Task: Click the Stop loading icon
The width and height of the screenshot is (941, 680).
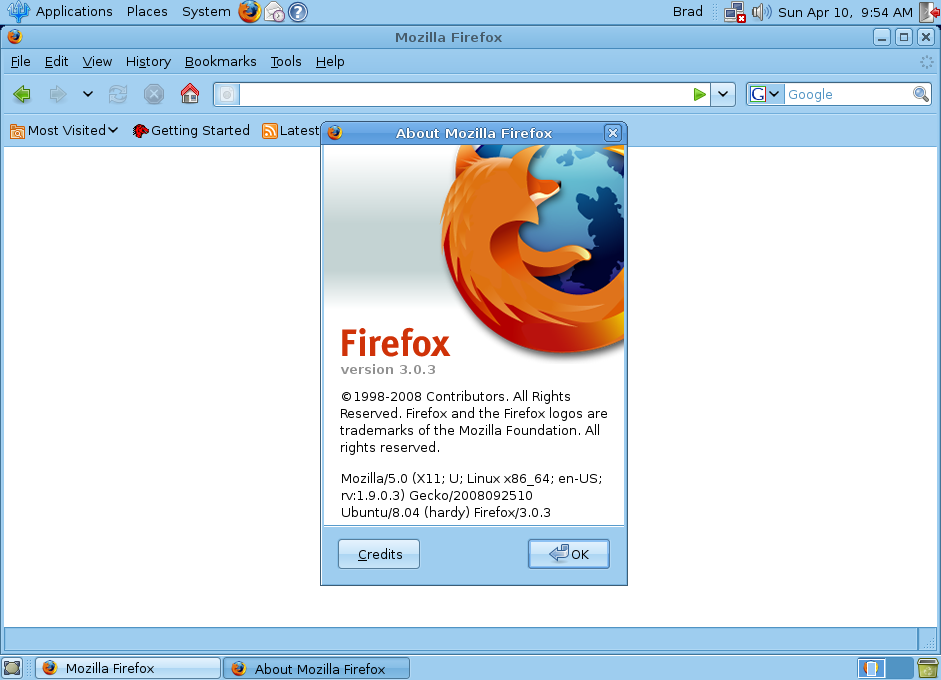Action: [x=154, y=94]
